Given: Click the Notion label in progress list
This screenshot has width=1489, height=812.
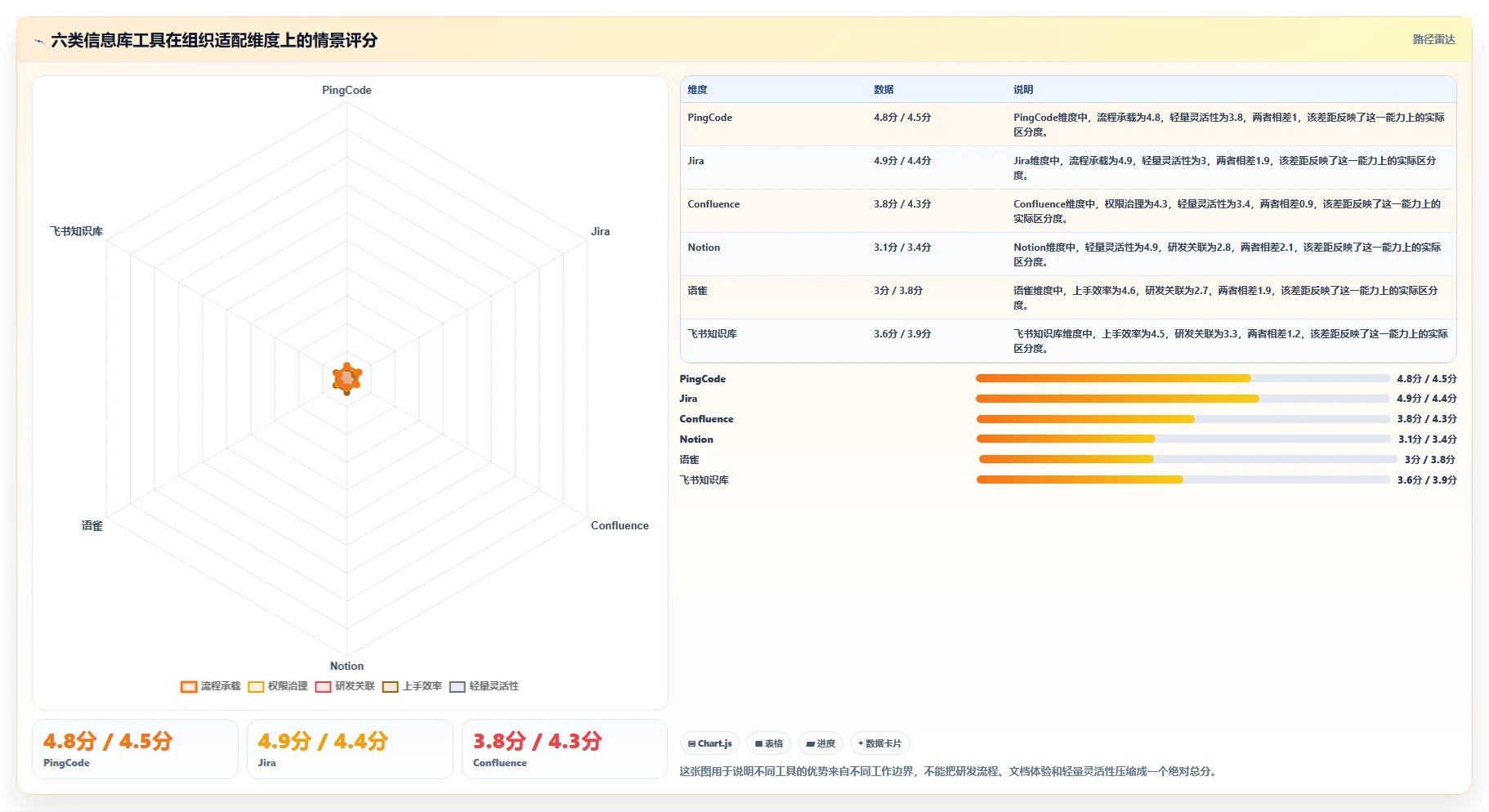Looking at the screenshot, I should [696, 439].
